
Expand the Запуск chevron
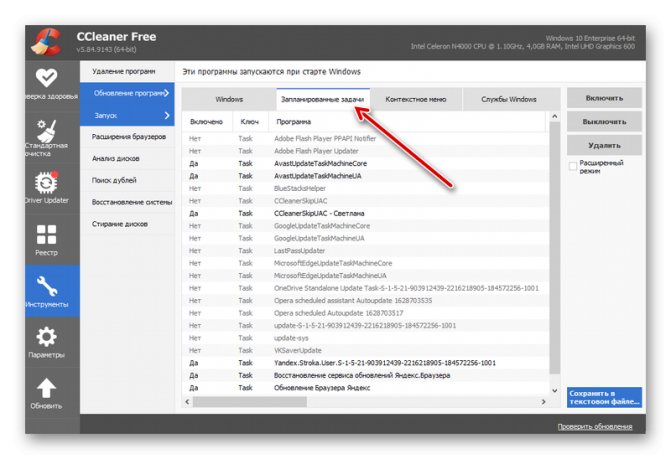click(167, 115)
